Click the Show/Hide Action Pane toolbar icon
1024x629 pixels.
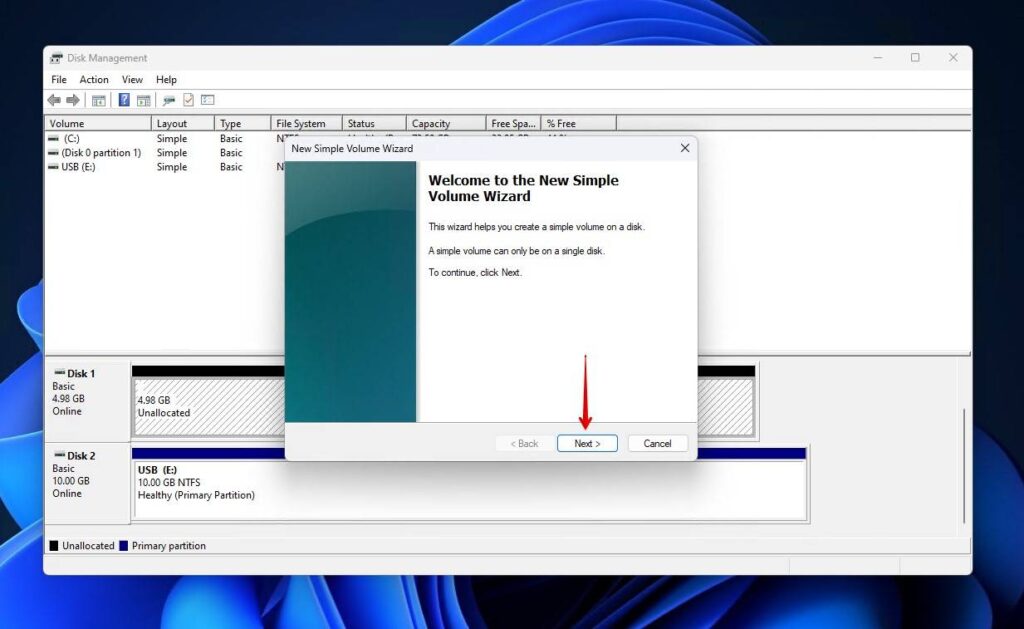click(x=144, y=100)
